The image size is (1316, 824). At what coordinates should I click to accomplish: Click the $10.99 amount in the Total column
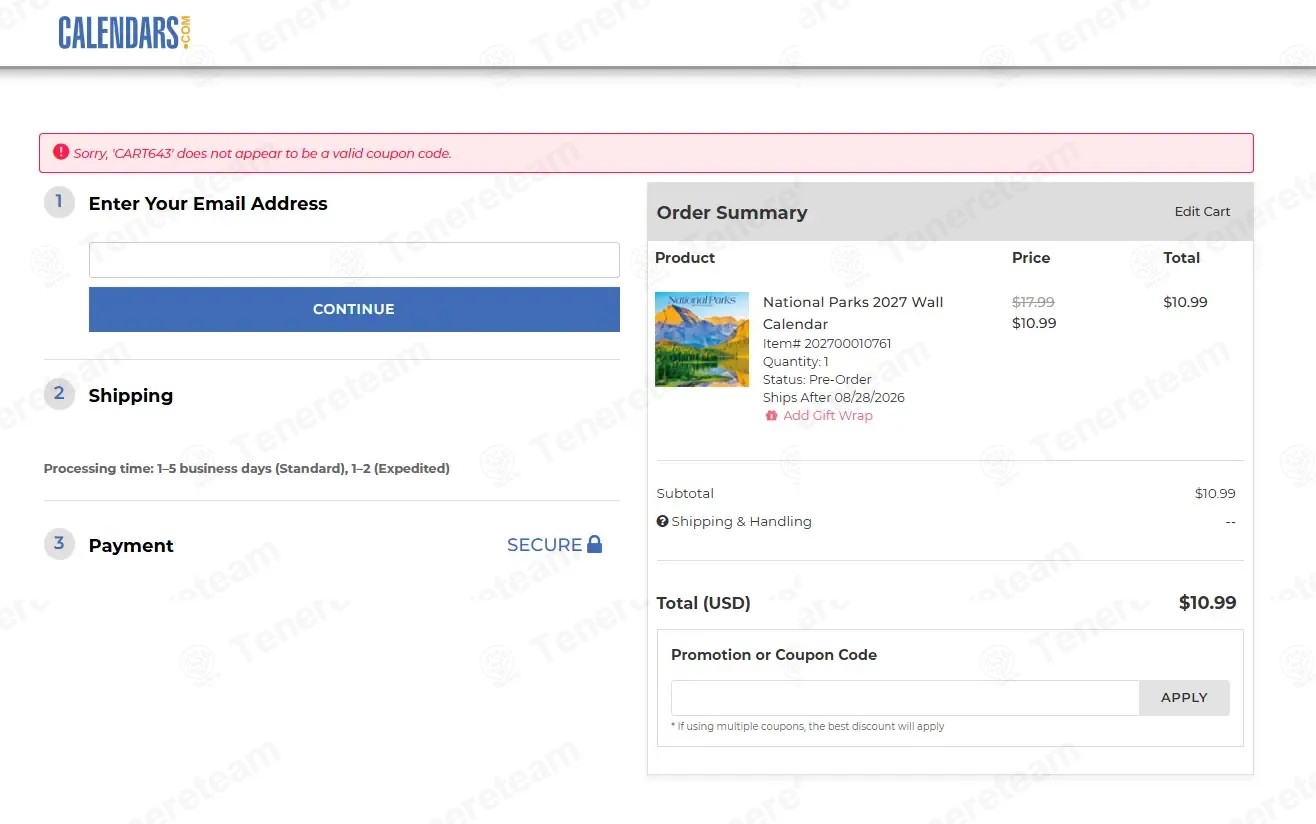tap(1186, 302)
